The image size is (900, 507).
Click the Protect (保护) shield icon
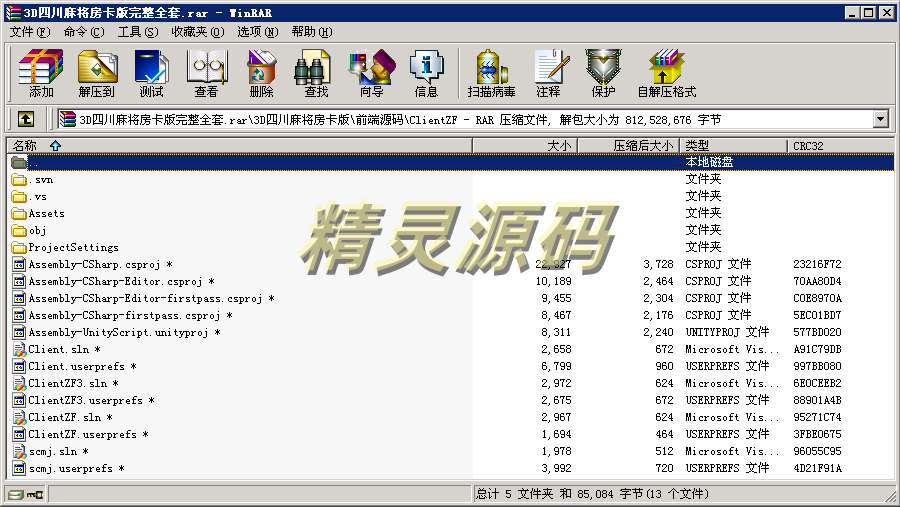tap(603, 73)
